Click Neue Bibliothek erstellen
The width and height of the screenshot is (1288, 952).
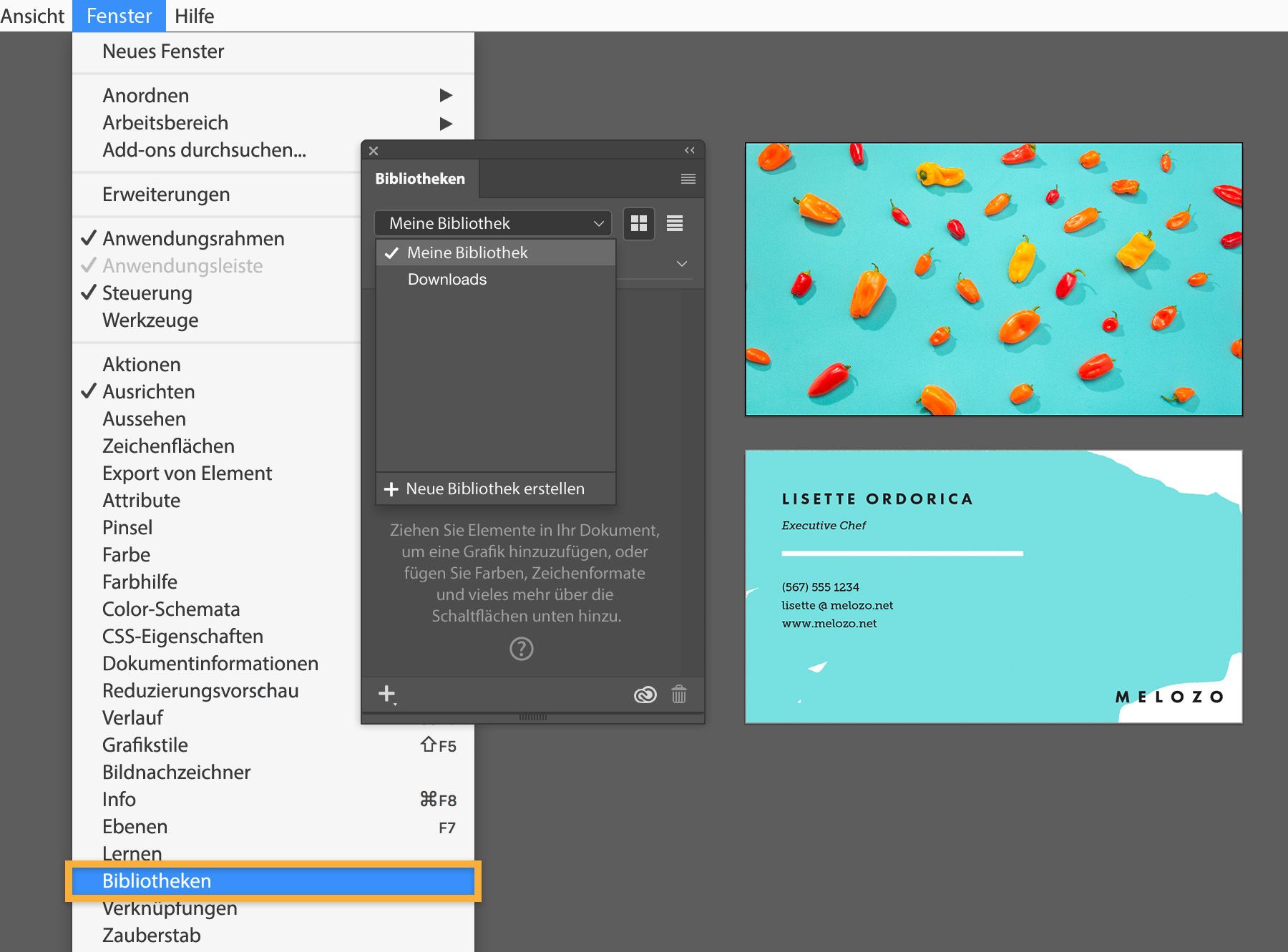click(494, 489)
